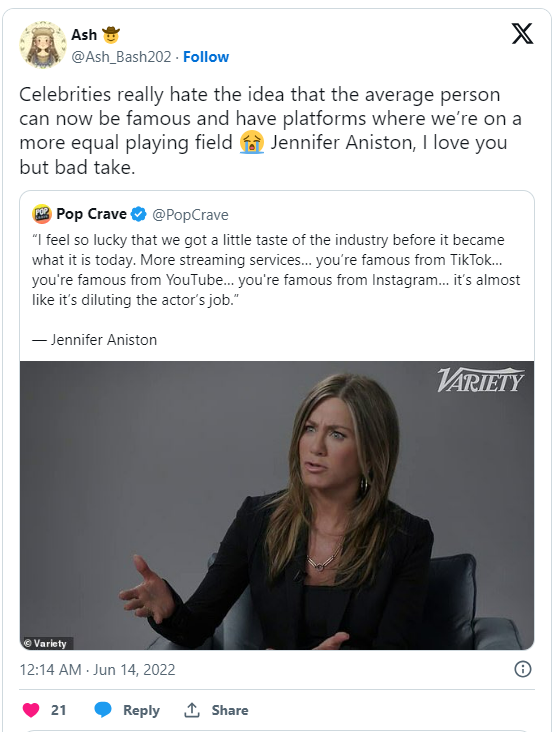Click the Pop Crave logo avatar
This screenshot has width=552, height=732.
click(x=42, y=214)
